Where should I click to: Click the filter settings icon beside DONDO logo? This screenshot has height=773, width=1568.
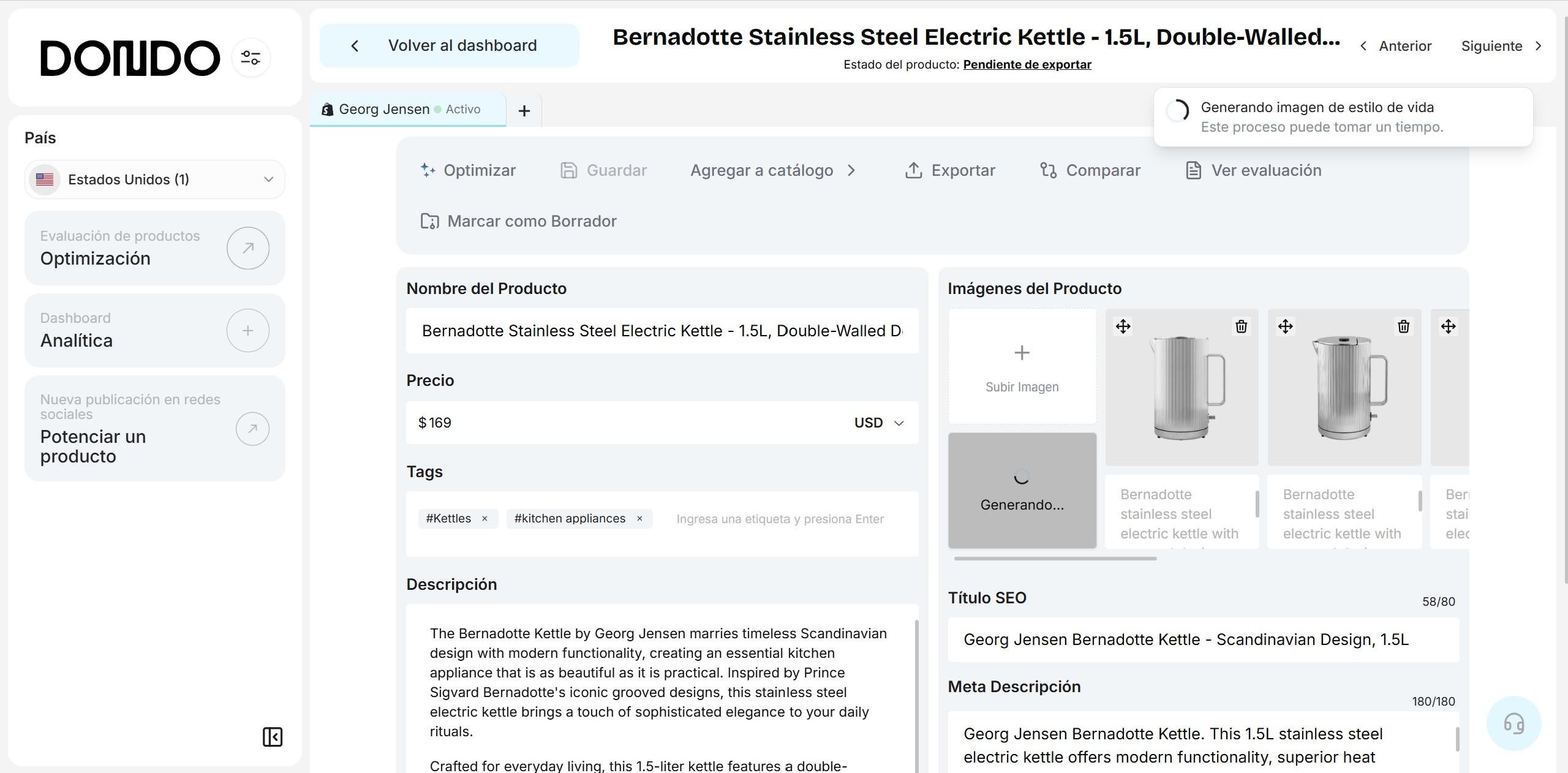point(251,58)
